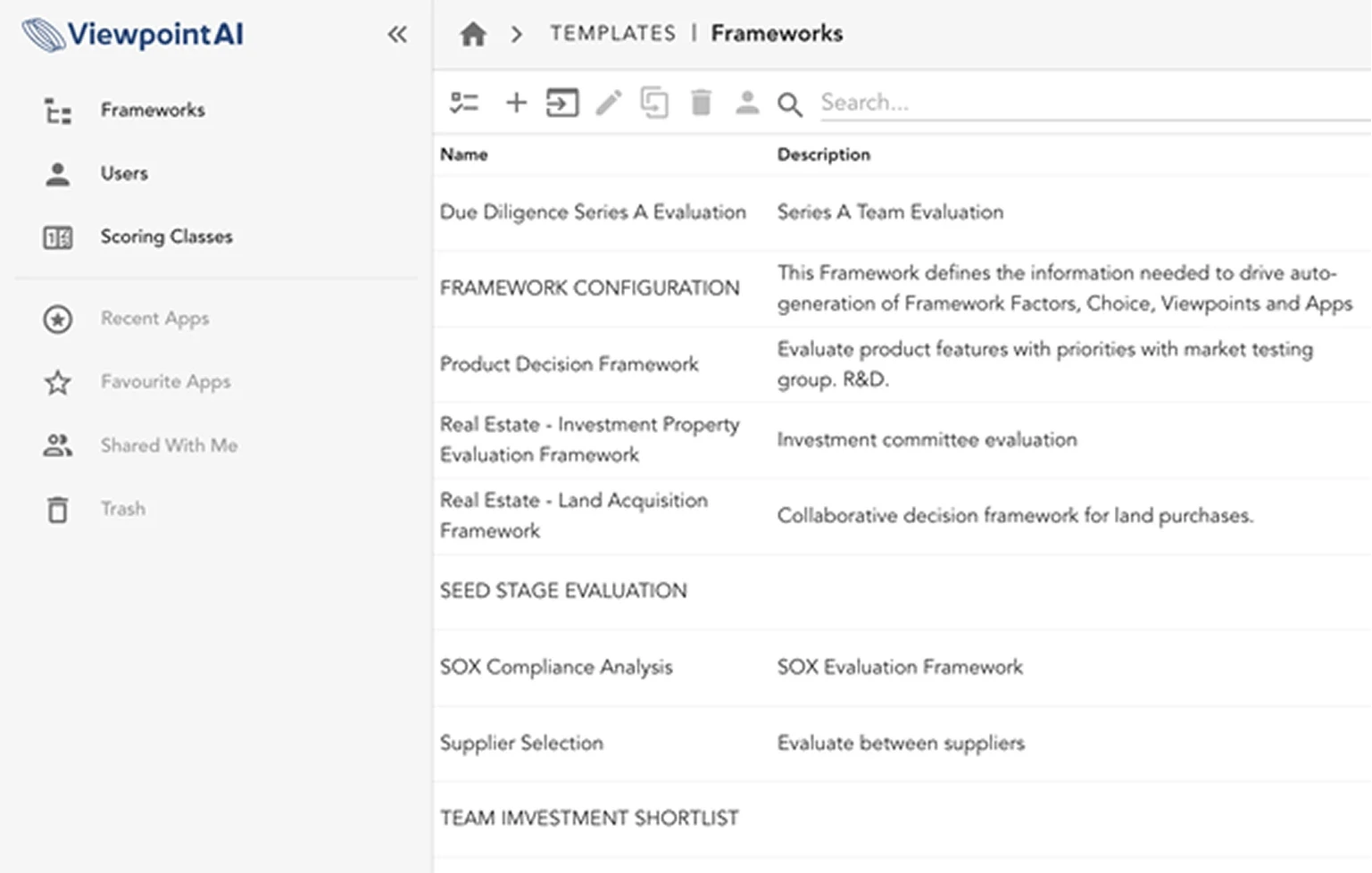Click the user assign icon in toolbar
This screenshot has height=873, width=1372.
pos(747,103)
